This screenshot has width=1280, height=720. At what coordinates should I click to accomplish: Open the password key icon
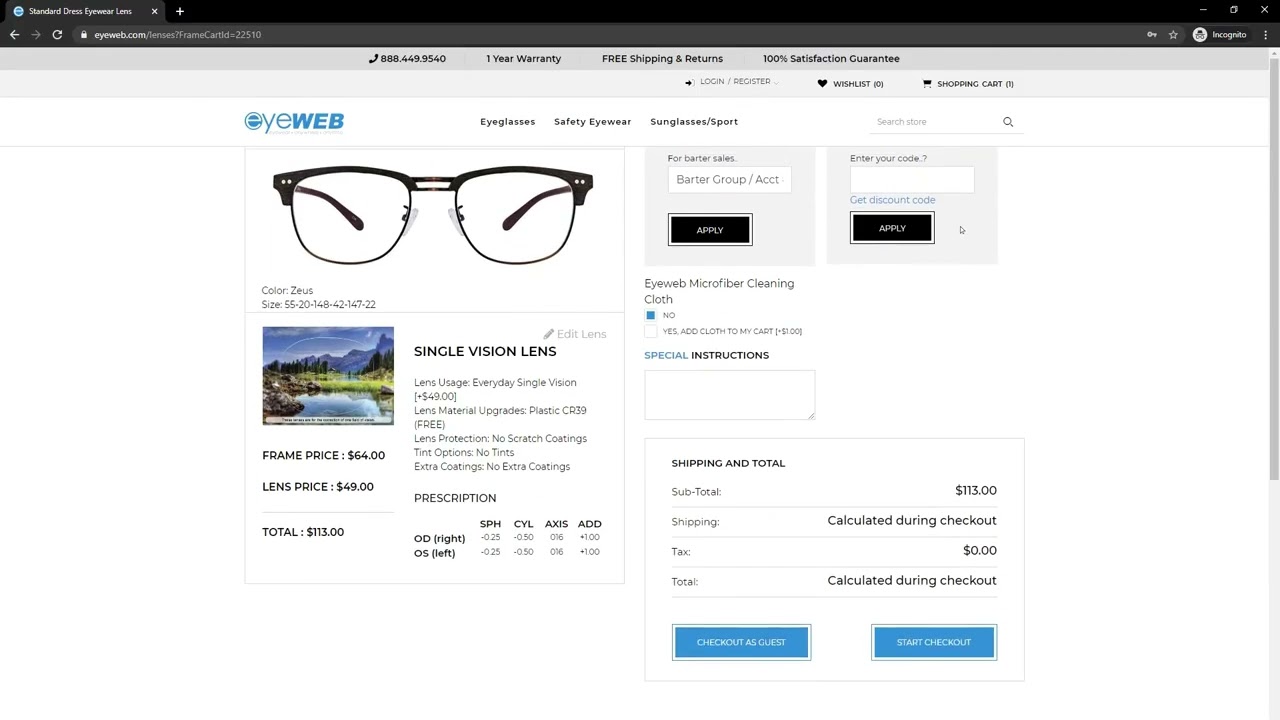click(1152, 34)
